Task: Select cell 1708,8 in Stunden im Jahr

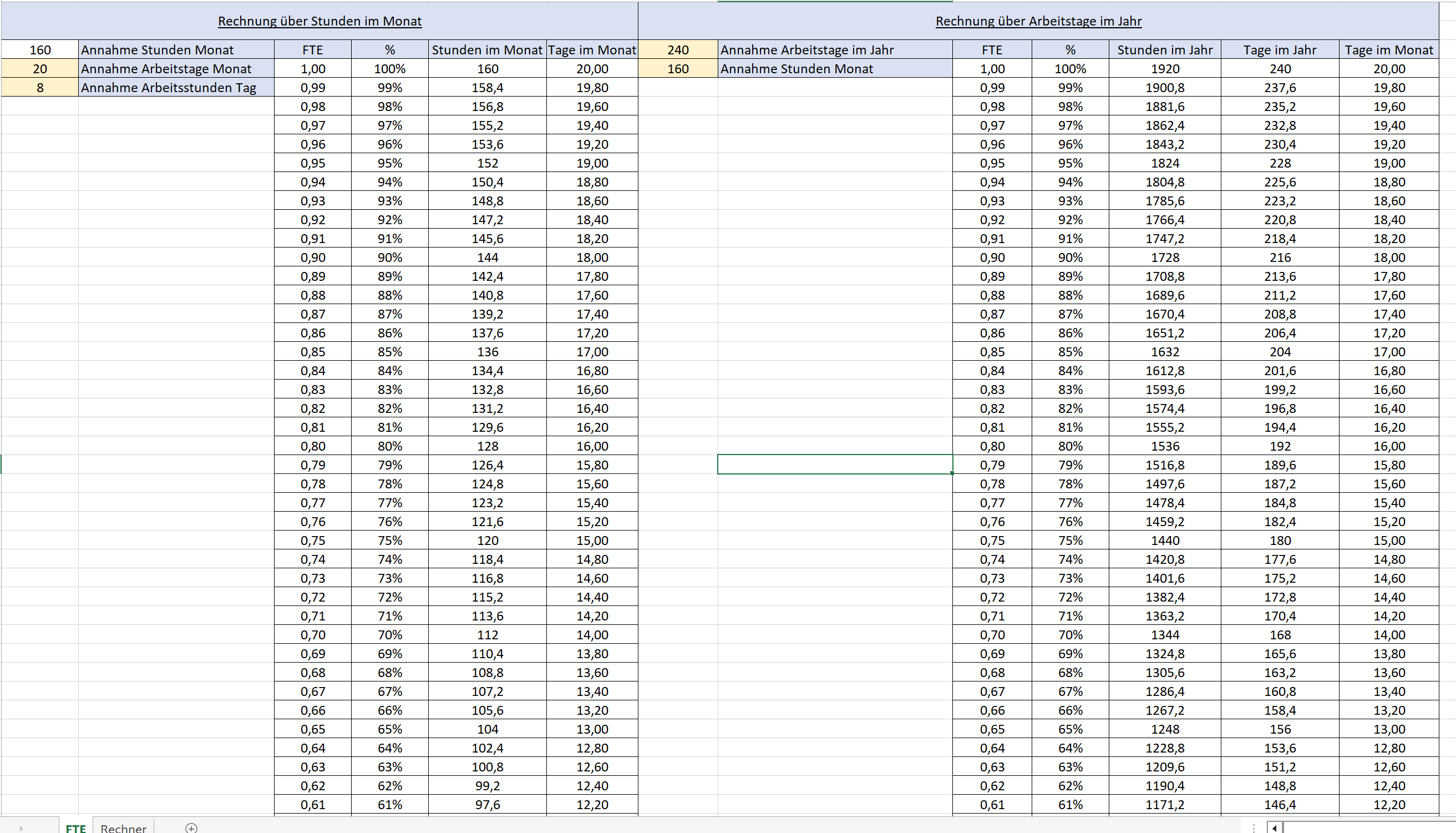Action: click(1164, 276)
